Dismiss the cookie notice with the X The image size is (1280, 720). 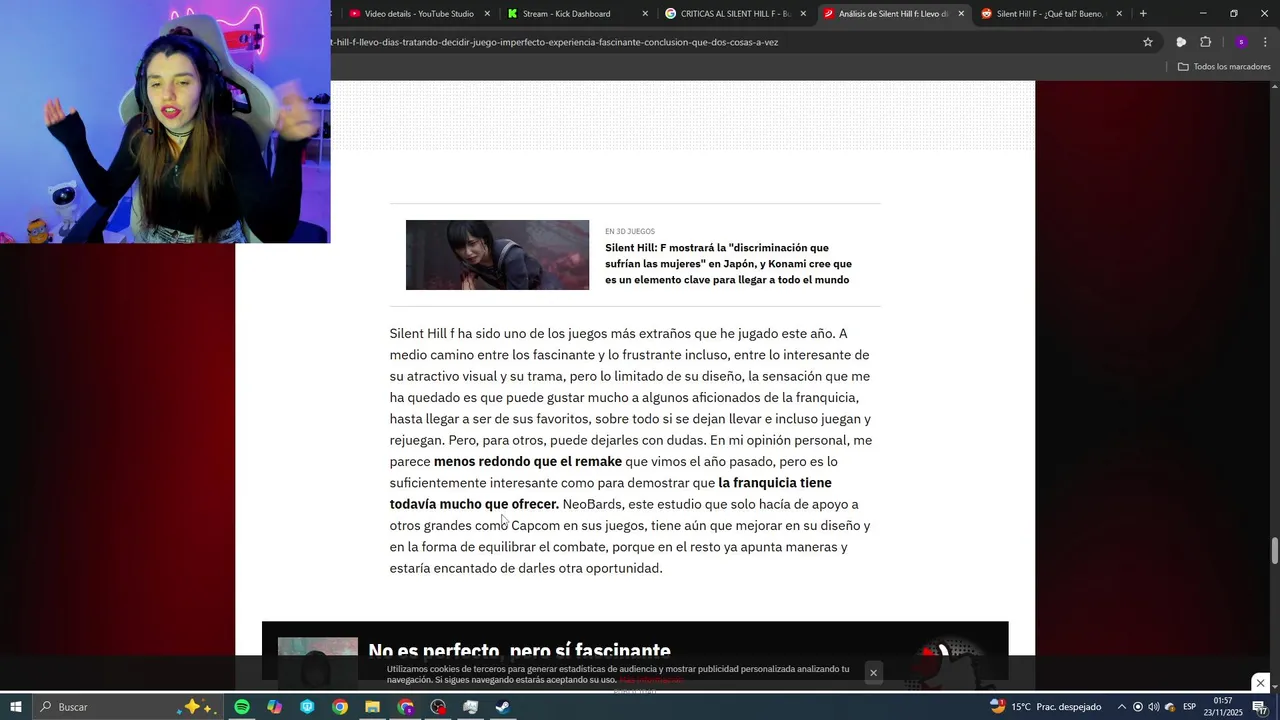coord(873,673)
